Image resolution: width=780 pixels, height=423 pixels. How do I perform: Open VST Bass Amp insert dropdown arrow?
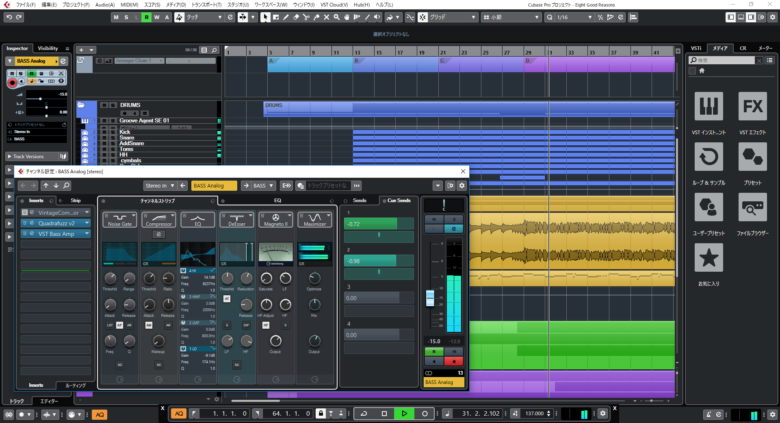[87, 233]
